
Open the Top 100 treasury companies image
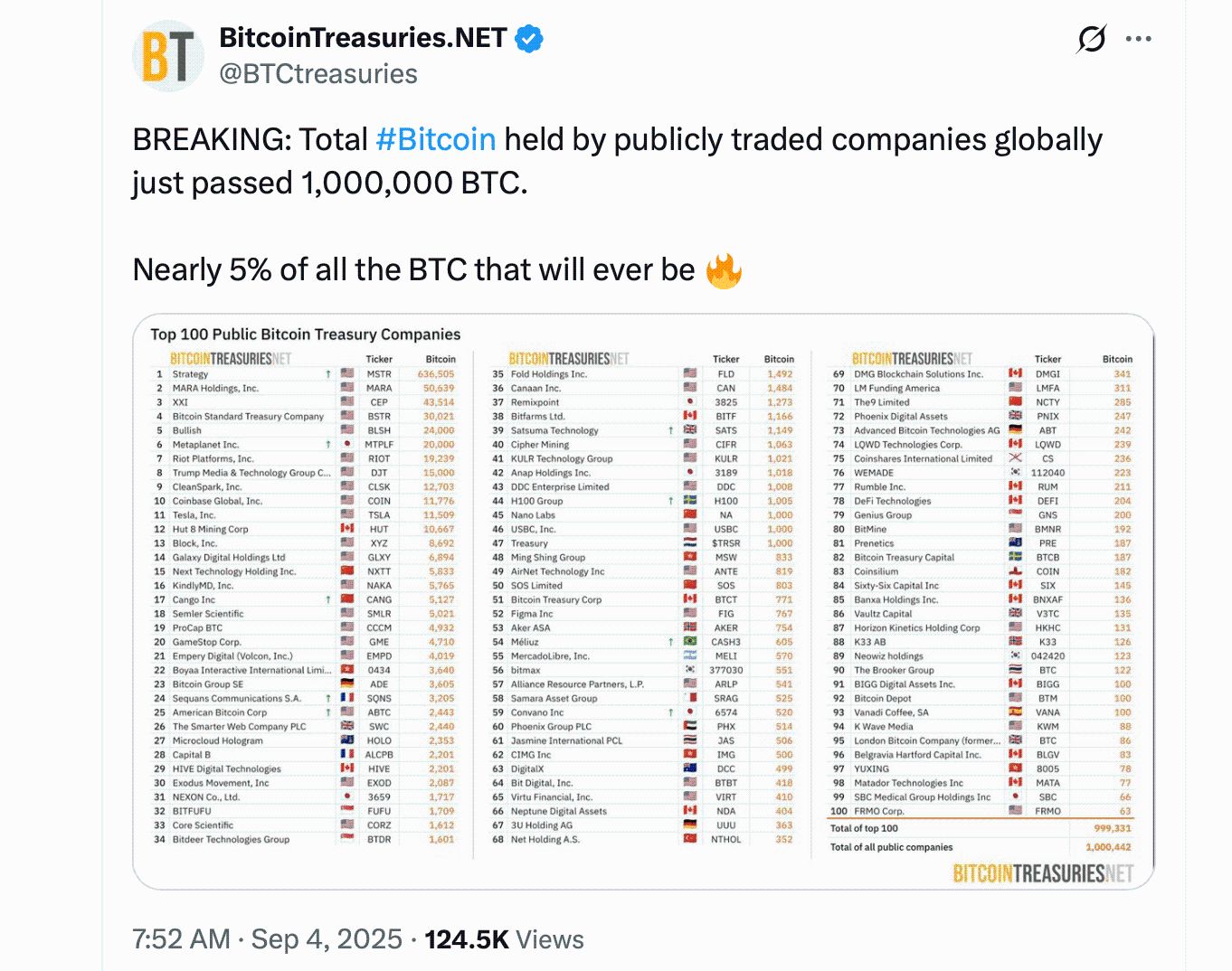click(x=643, y=602)
